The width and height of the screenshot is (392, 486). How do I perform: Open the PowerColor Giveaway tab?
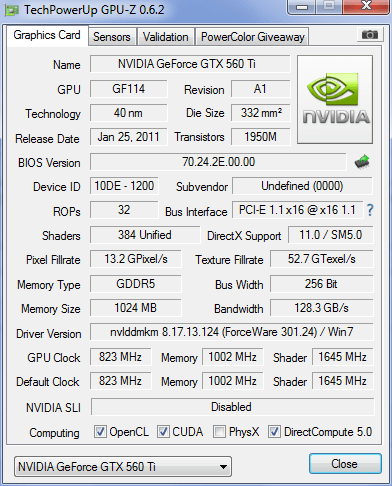click(253, 37)
